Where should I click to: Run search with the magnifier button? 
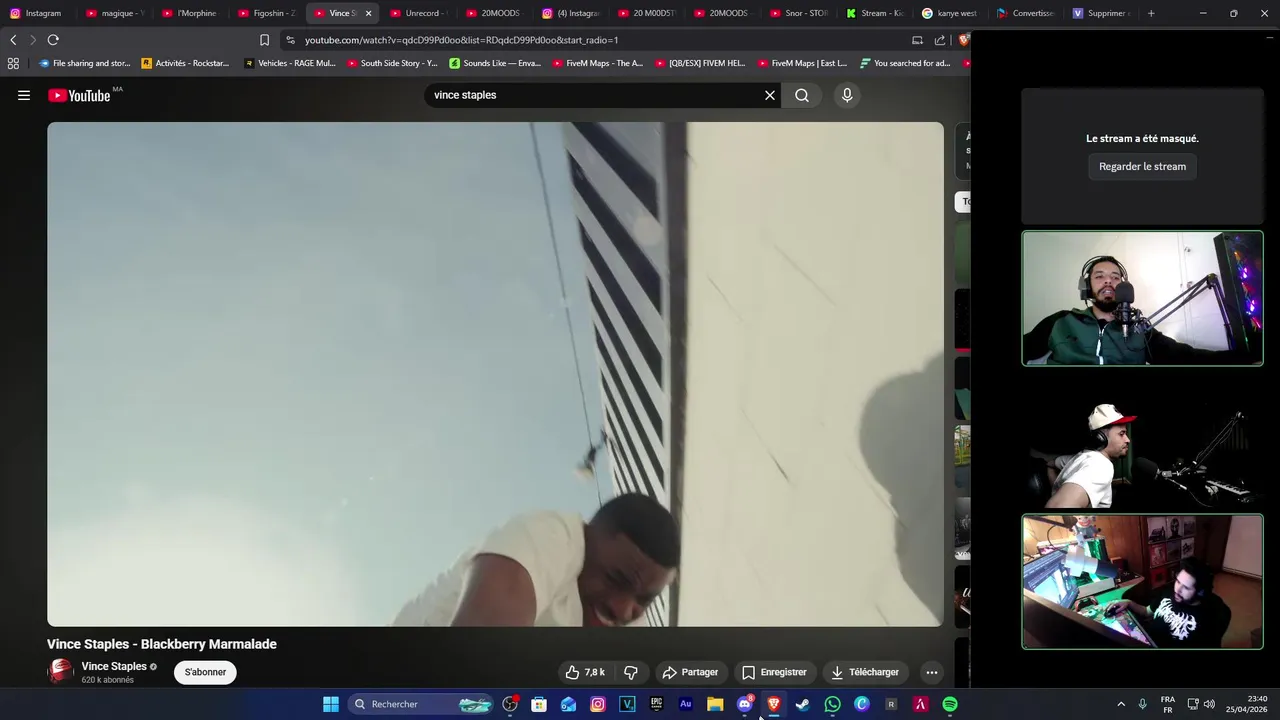pos(802,95)
